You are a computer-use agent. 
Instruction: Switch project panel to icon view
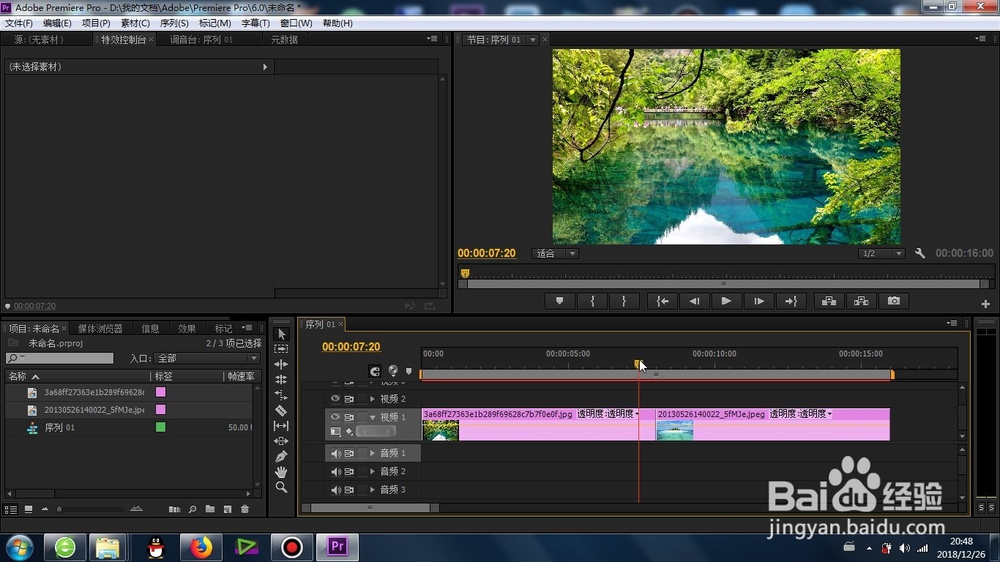click(x=28, y=509)
